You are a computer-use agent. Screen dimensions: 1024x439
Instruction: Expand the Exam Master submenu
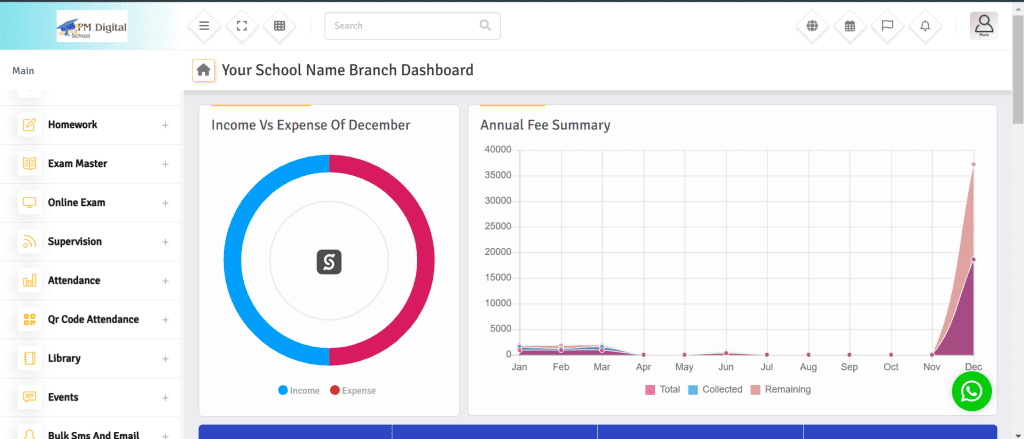coord(165,164)
